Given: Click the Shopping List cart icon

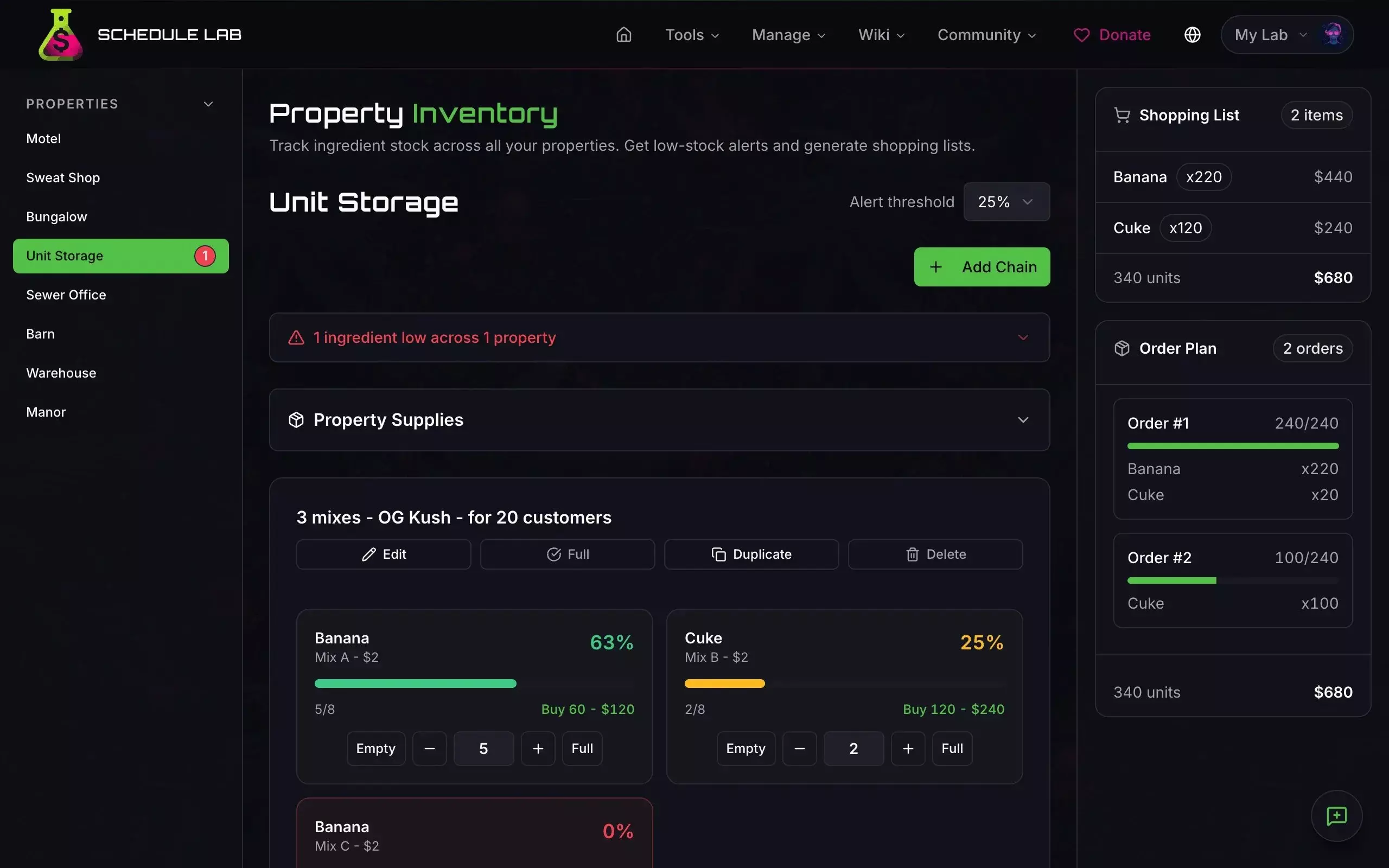Looking at the screenshot, I should (1122, 116).
